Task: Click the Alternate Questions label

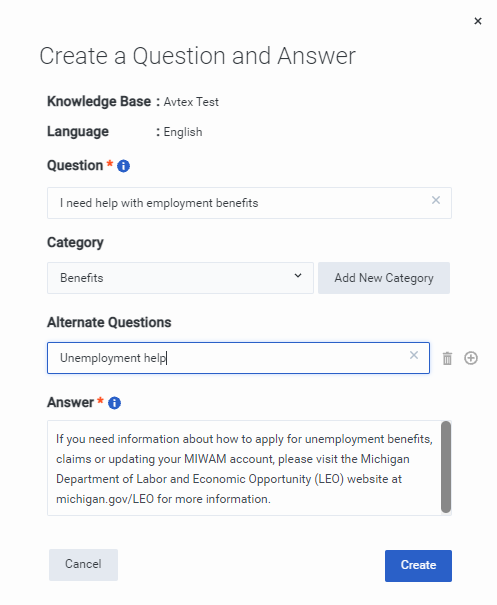Action: (109, 322)
